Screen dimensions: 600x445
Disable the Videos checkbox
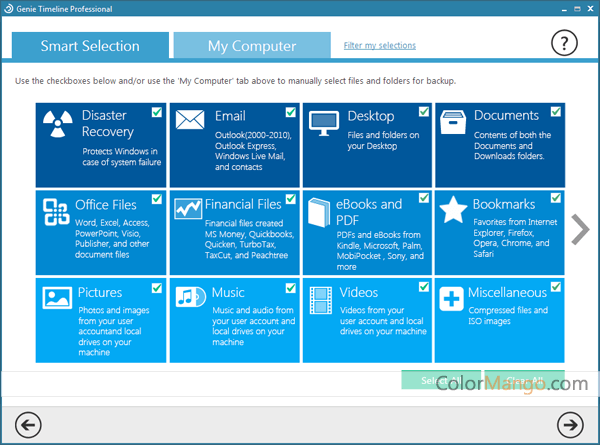[x=424, y=287]
